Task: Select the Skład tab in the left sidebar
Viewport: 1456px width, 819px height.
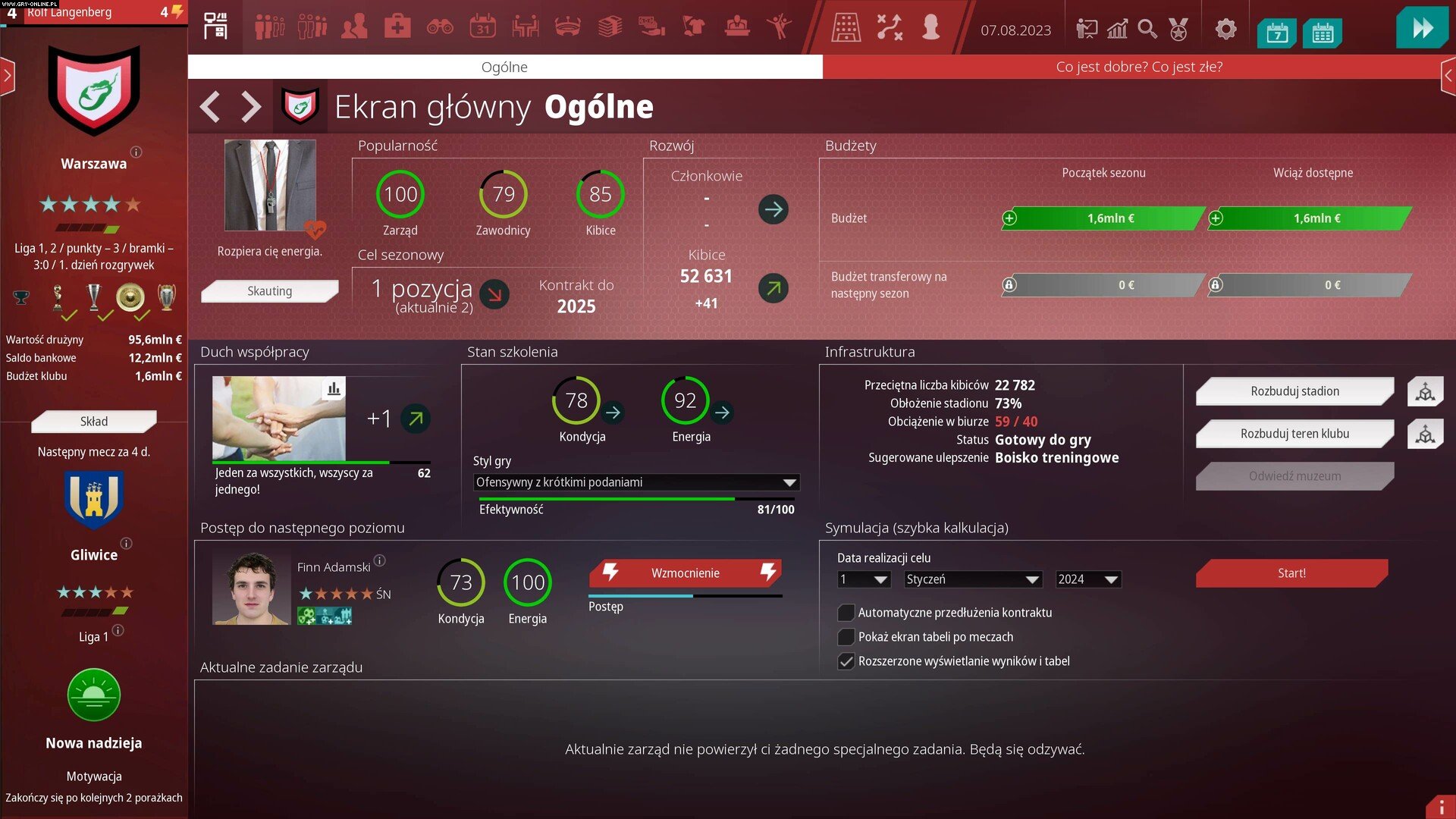Action: coord(94,422)
